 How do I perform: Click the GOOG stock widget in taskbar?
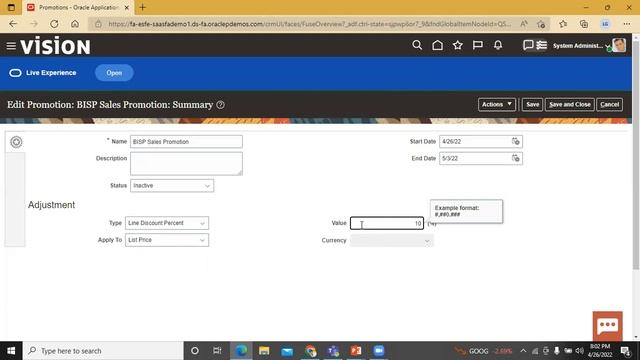[483, 351]
